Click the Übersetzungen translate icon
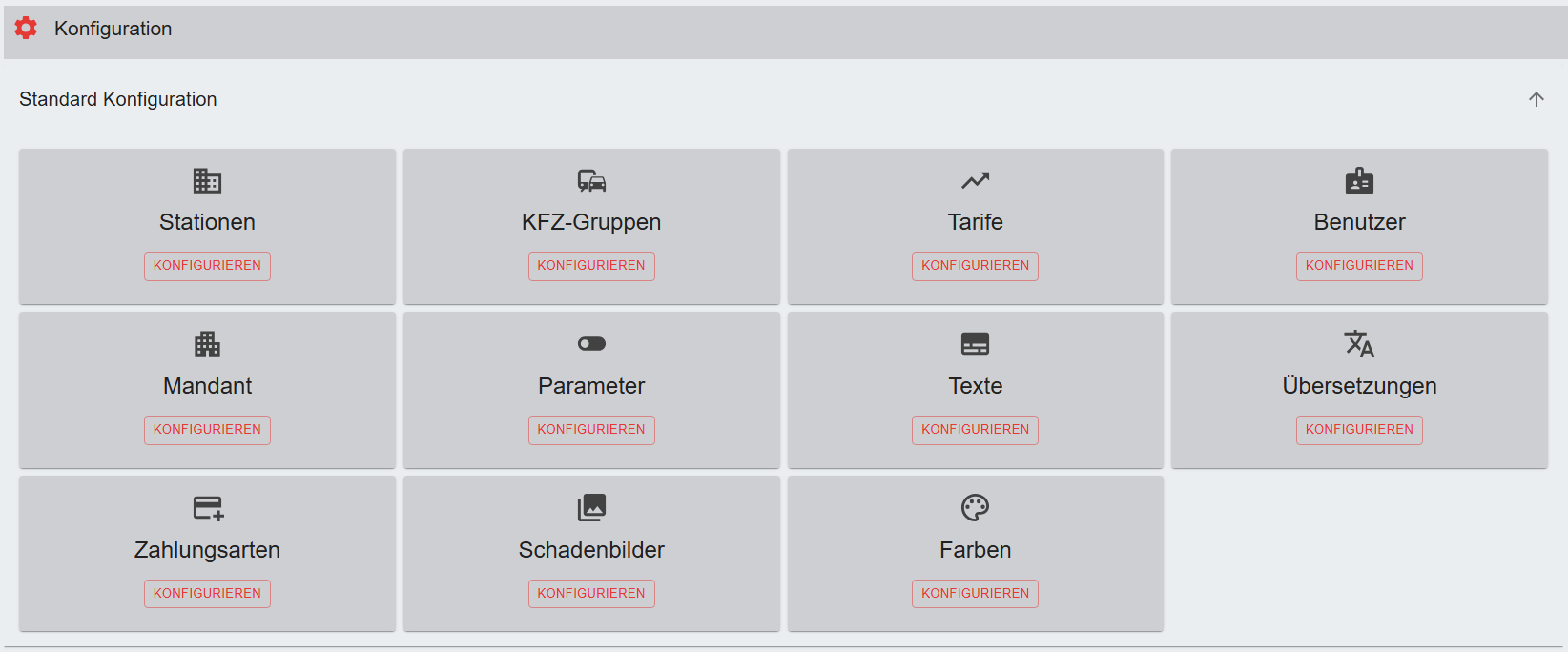Image resolution: width=1568 pixels, height=652 pixels. tap(1359, 344)
